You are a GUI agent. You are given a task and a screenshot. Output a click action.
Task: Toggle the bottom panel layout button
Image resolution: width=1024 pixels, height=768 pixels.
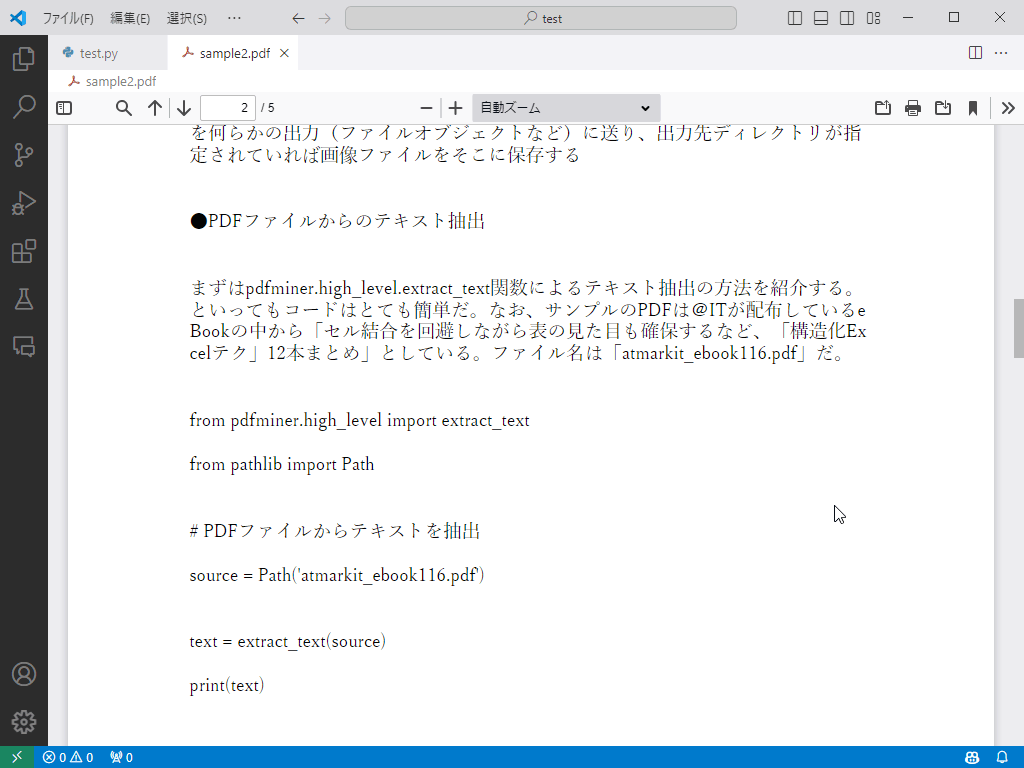tap(821, 18)
